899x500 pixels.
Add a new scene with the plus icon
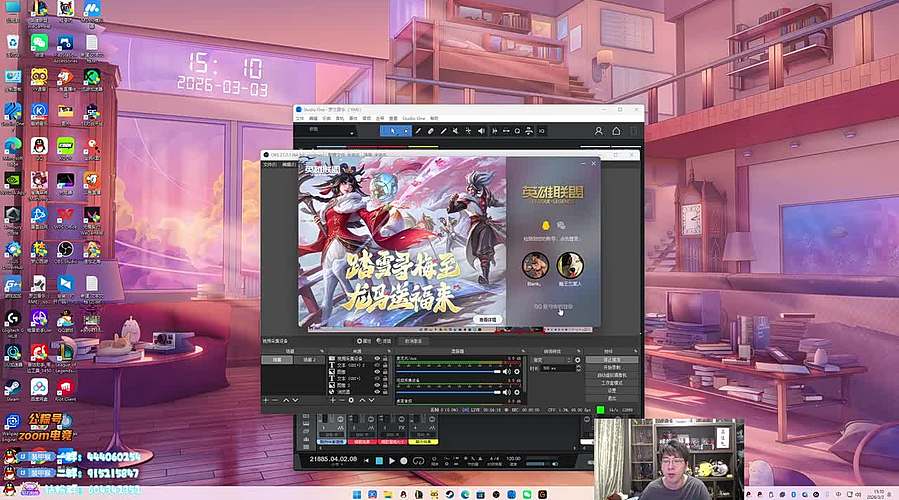click(265, 400)
